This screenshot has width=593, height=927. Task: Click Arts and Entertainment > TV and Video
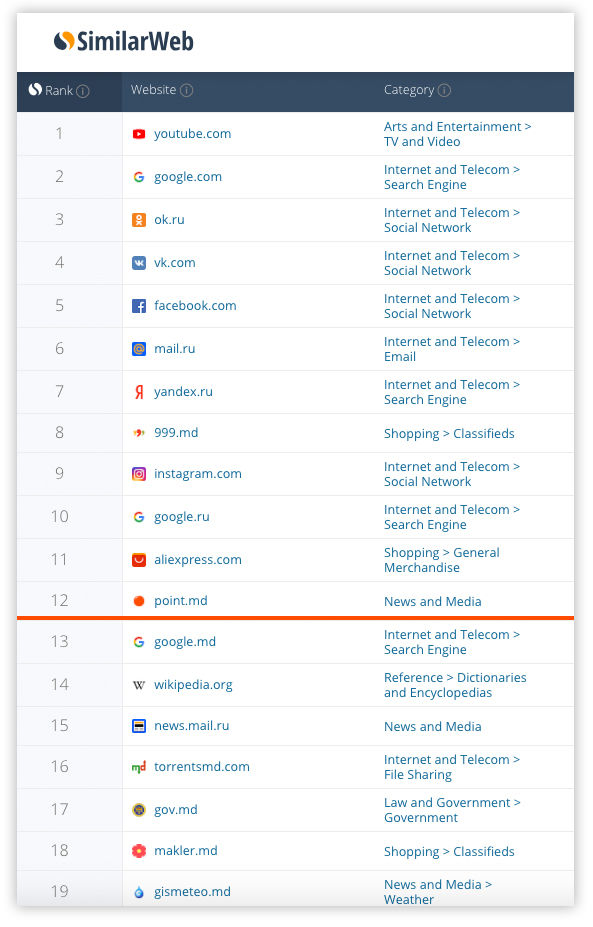pos(458,135)
